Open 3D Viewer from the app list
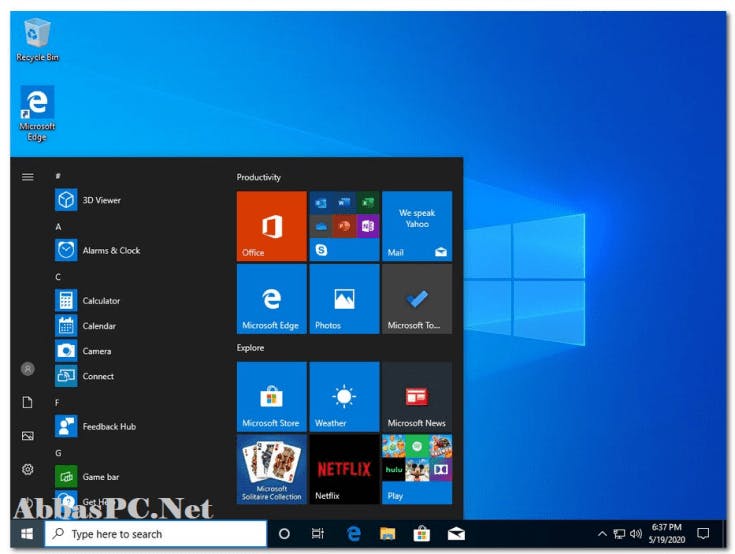The image size is (735, 554). [134, 200]
